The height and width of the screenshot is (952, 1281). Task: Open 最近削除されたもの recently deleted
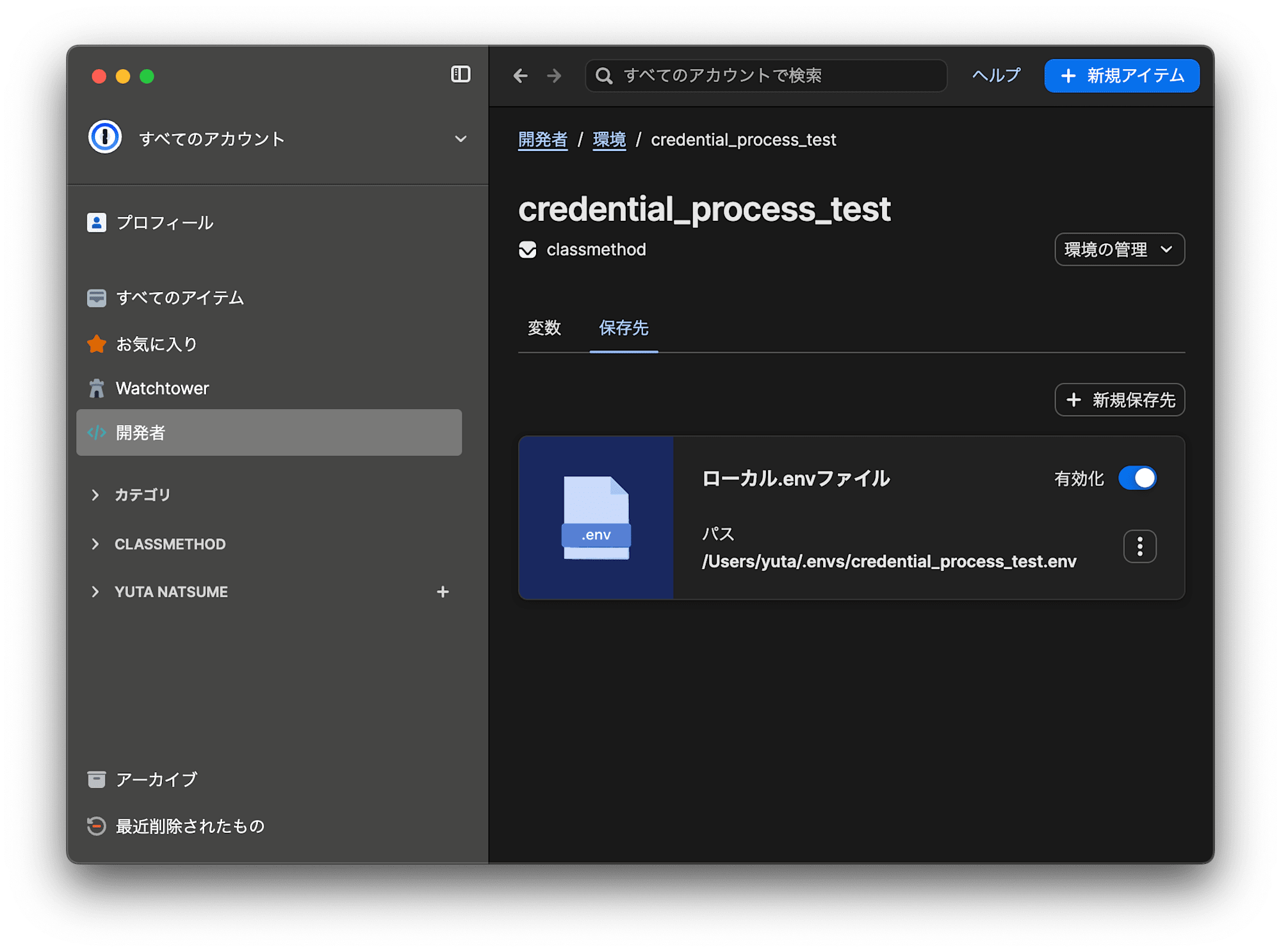click(190, 827)
